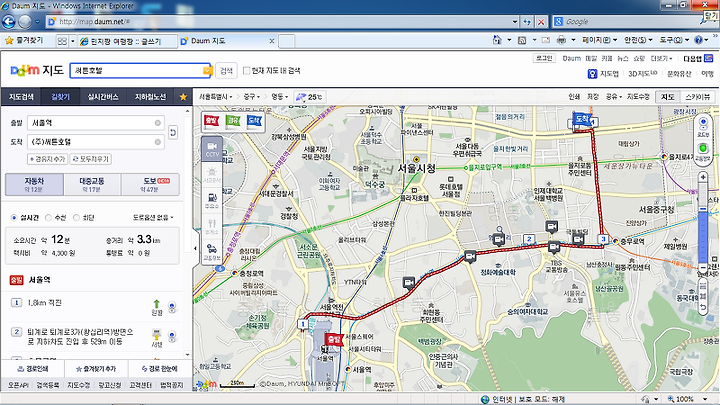Click the 인쇄 print link above map
The image size is (720, 405).
click(574, 97)
